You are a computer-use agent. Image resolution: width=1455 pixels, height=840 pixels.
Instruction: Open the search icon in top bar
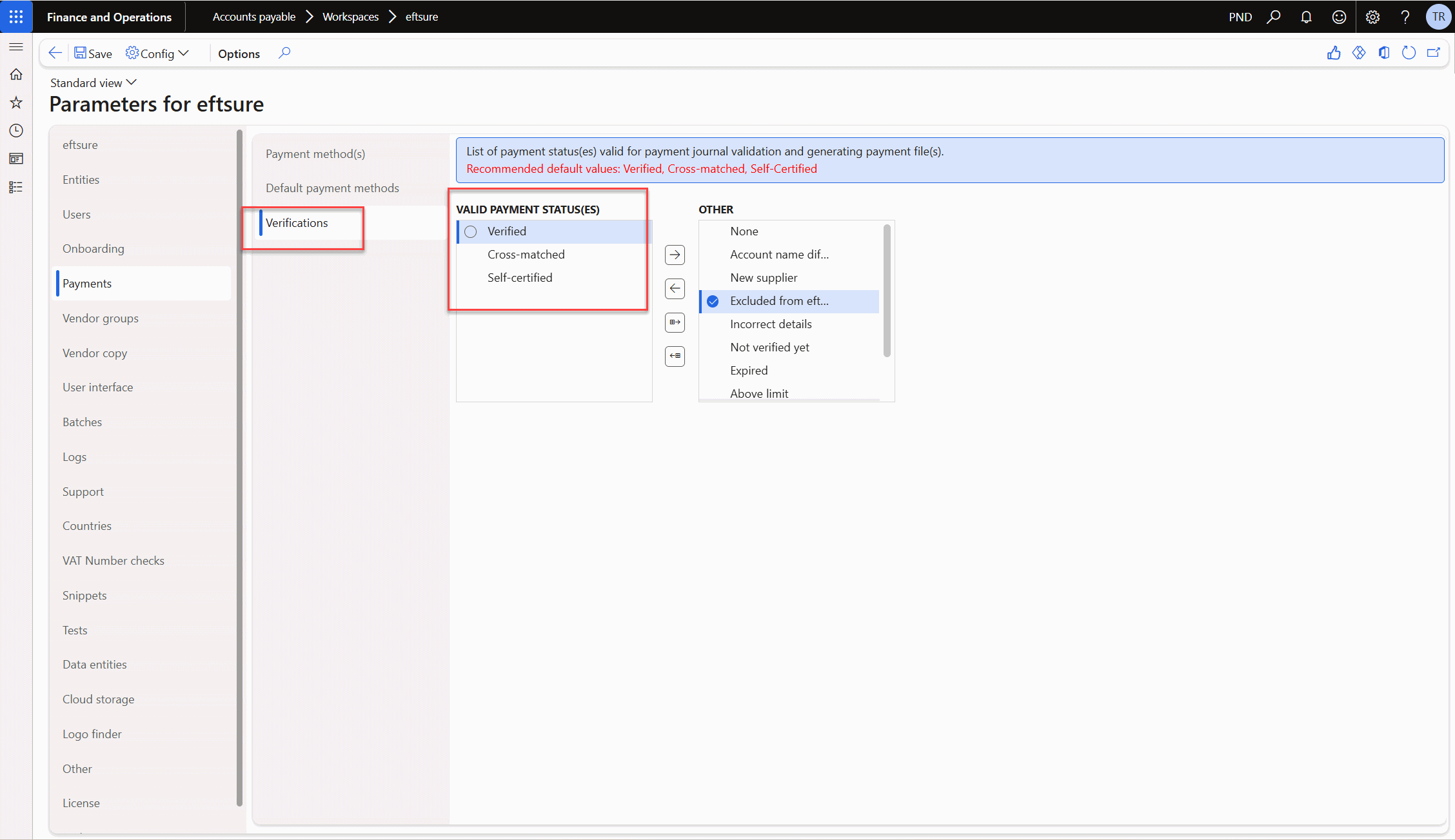1273,17
